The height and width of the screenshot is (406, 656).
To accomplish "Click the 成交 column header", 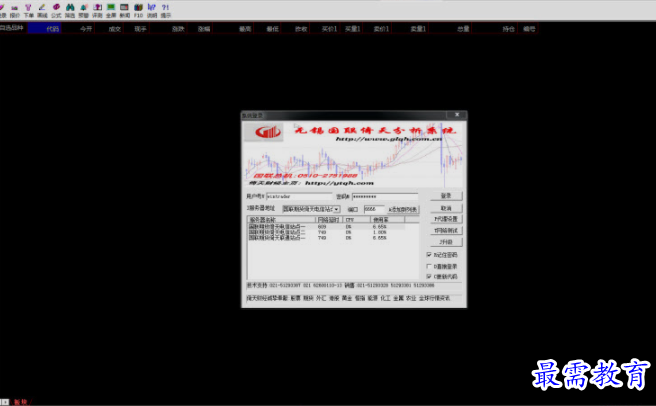I will click(x=109, y=28).
